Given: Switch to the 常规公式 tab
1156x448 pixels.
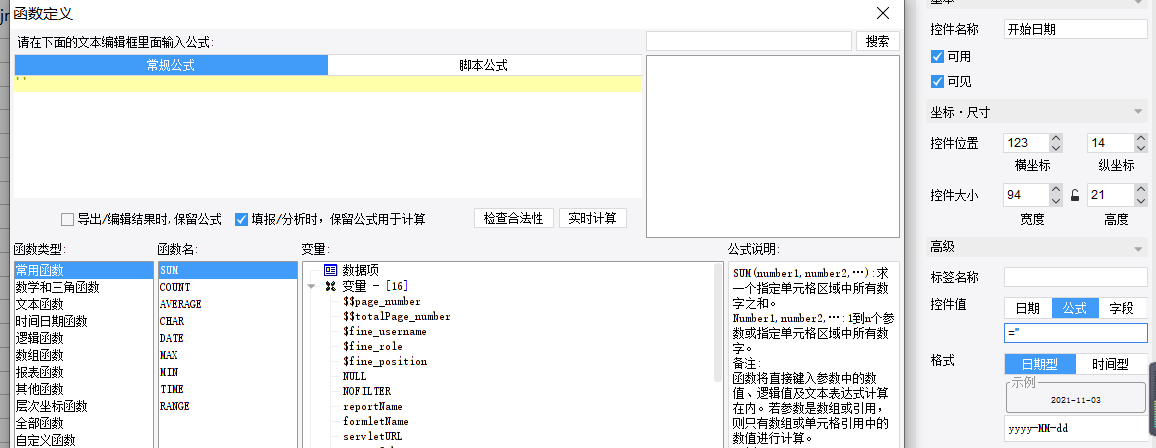Looking at the screenshot, I should [x=171, y=65].
